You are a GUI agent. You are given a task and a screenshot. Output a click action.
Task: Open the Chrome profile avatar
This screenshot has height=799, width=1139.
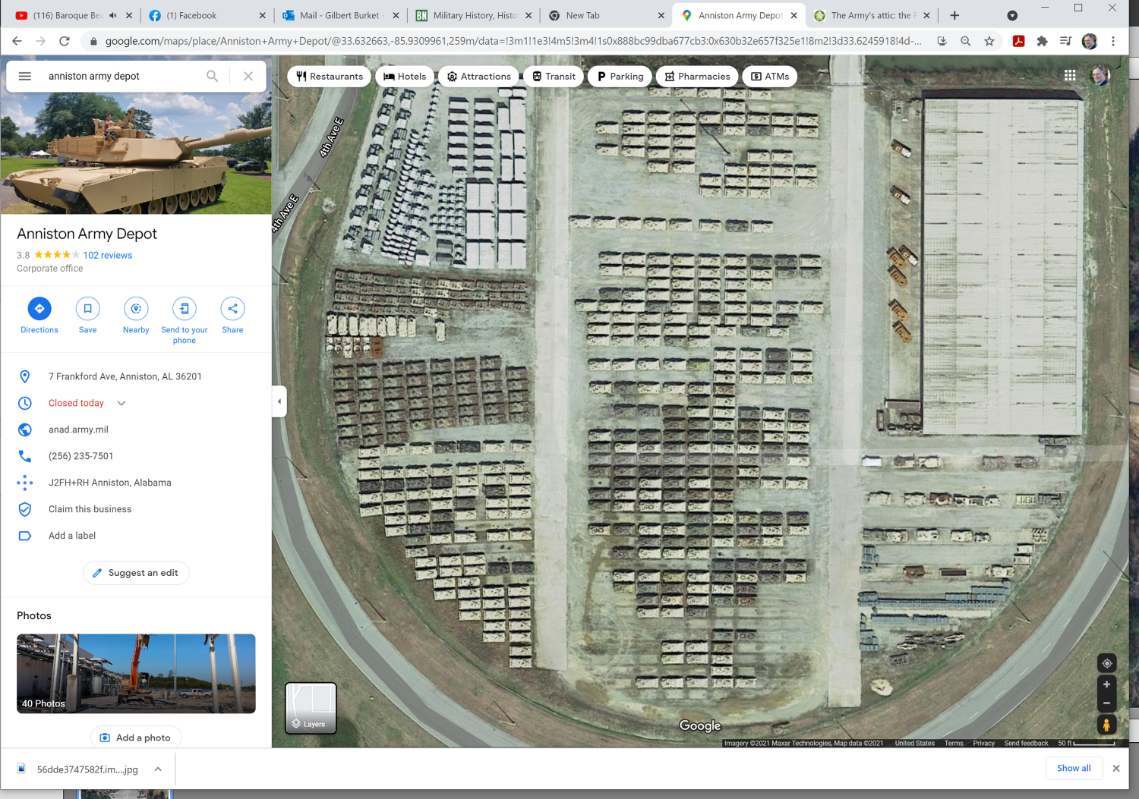[1089, 41]
